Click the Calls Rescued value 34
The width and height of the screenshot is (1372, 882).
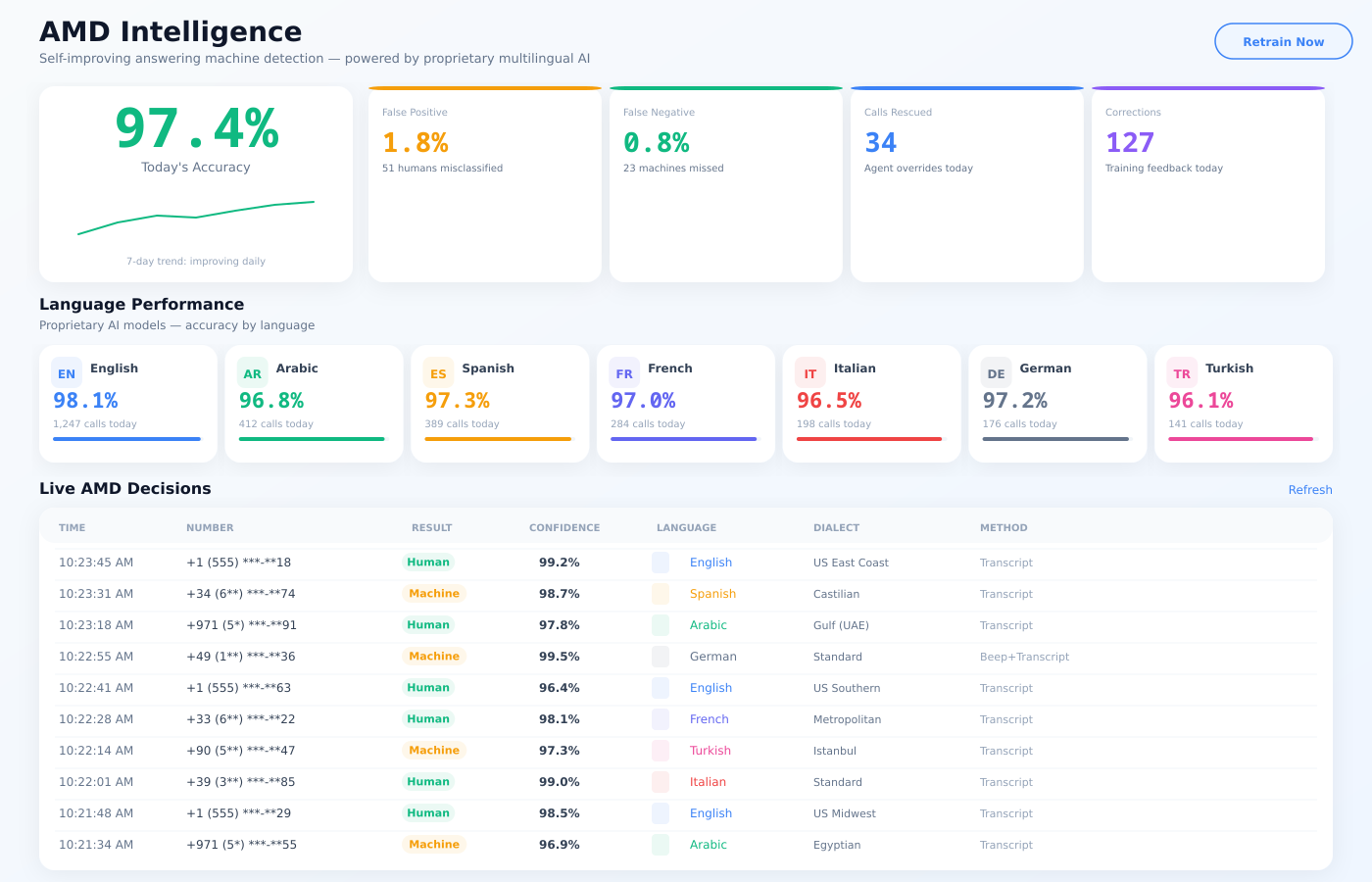click(881, 143)
